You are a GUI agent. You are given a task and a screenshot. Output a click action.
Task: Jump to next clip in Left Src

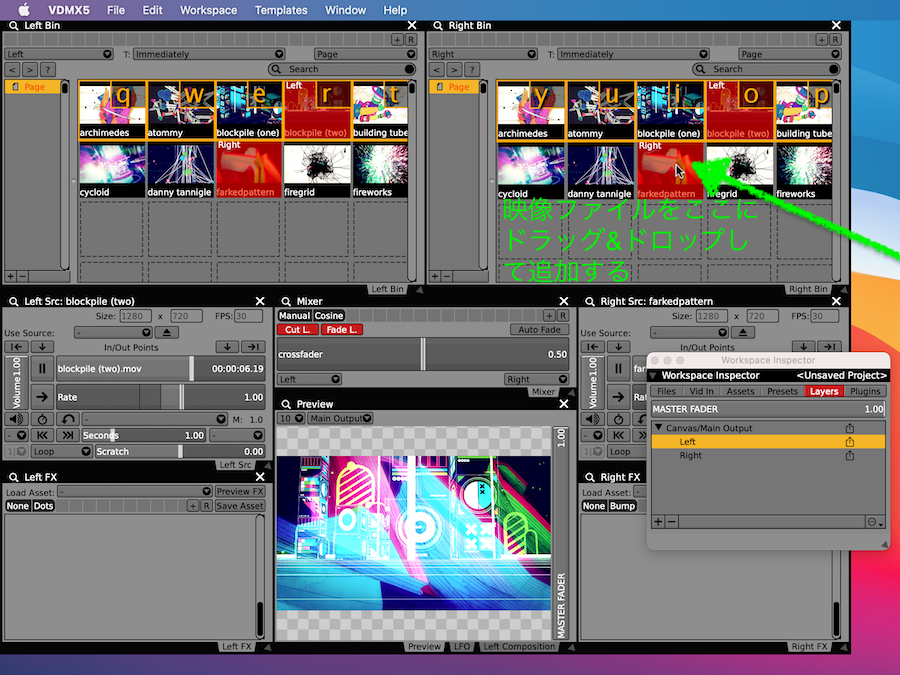(x=68, y=435)
